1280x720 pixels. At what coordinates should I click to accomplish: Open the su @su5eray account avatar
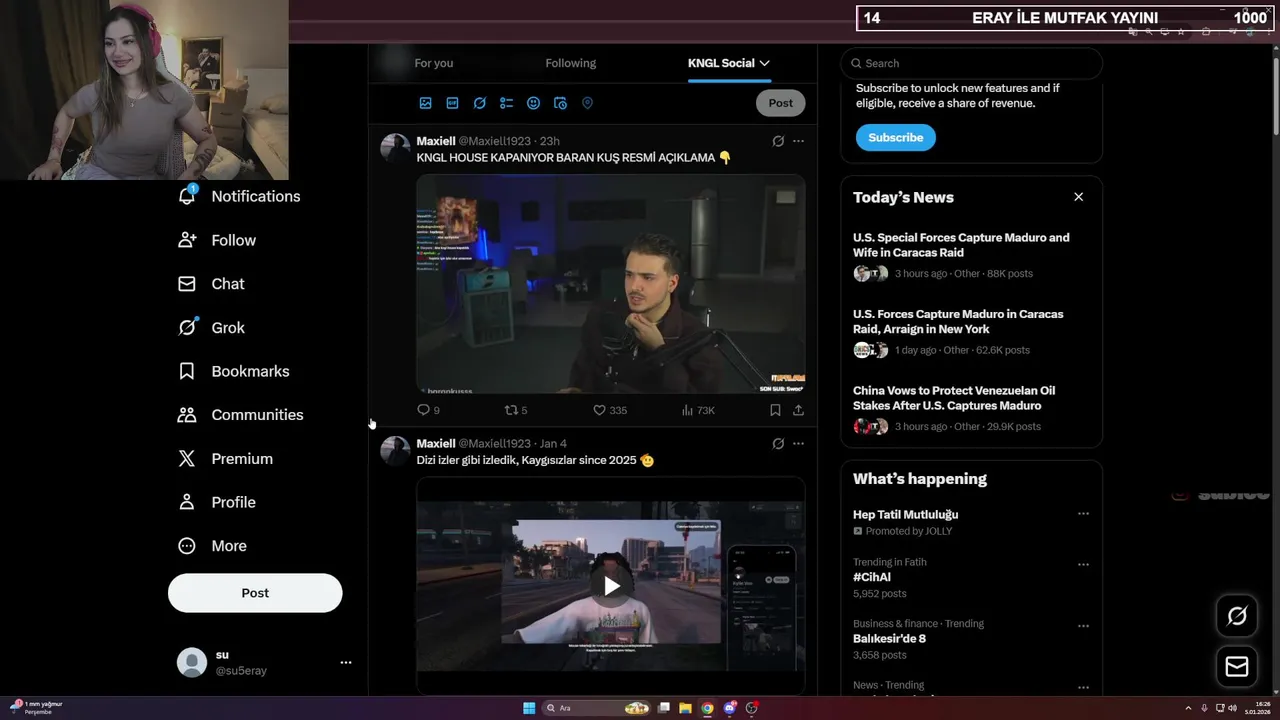(192, 662)
